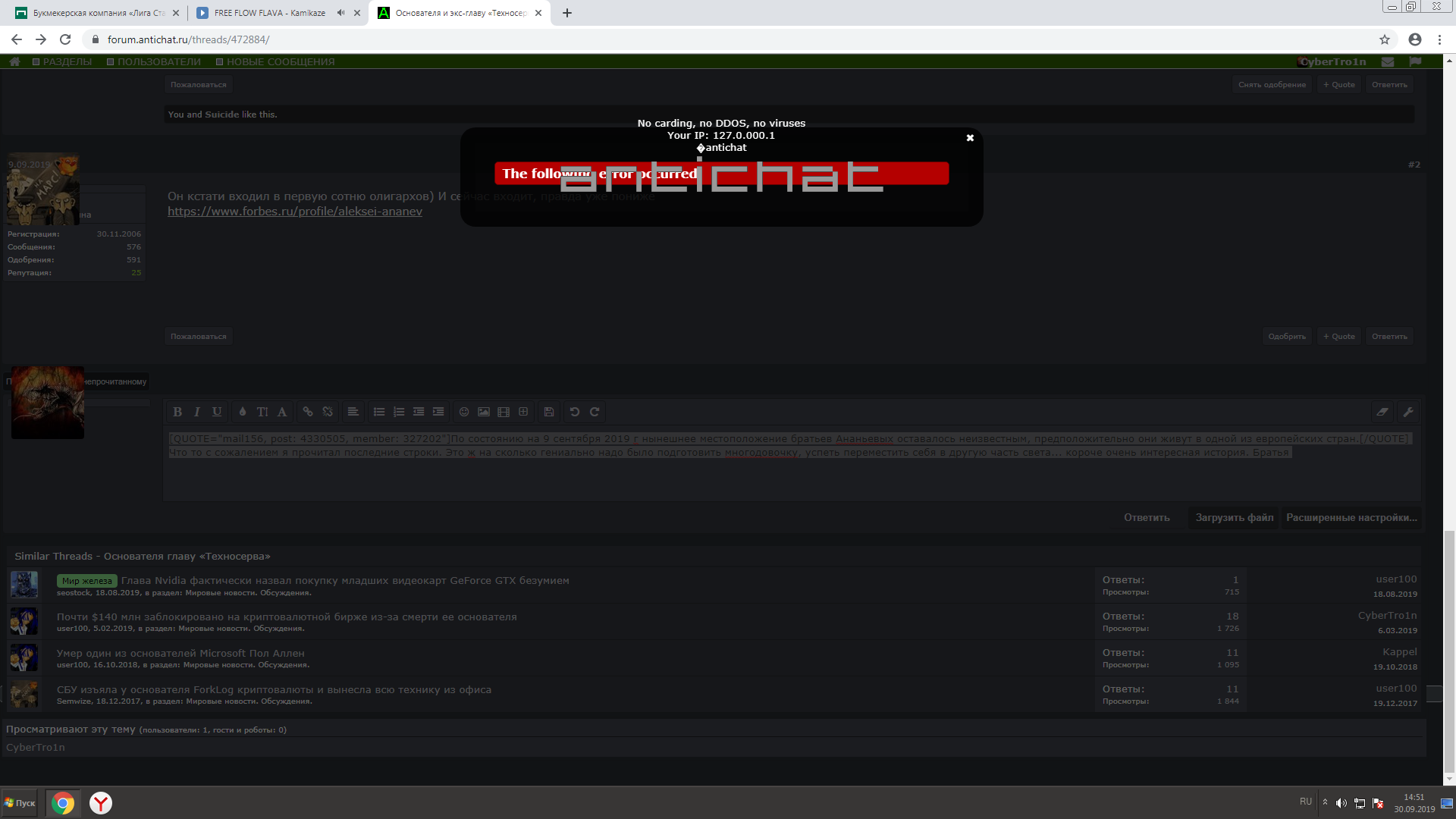Toggle italic text formatting
Image resolution: width=1456 pixels, height=819 pixels.
(x=197, y=412)
